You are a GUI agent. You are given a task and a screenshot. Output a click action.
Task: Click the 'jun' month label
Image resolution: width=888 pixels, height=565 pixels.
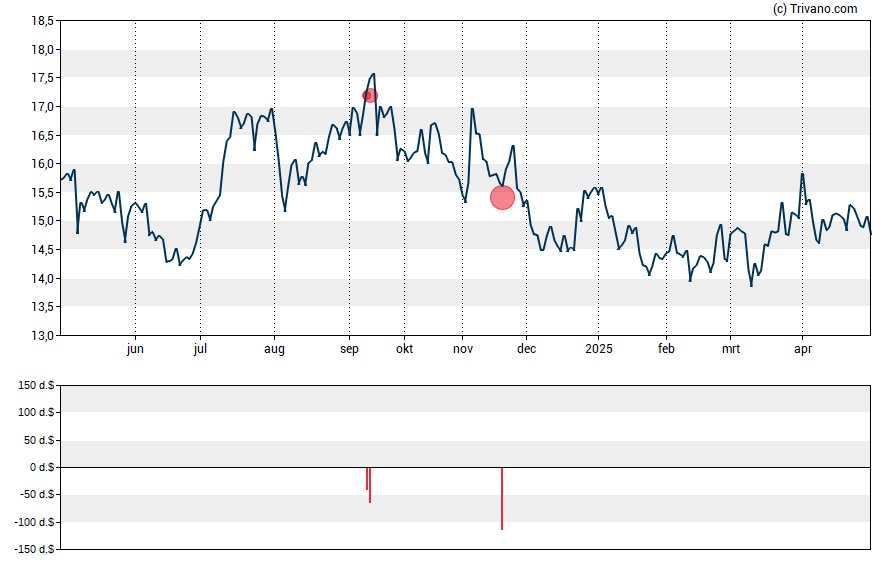[x=135, y=349]
